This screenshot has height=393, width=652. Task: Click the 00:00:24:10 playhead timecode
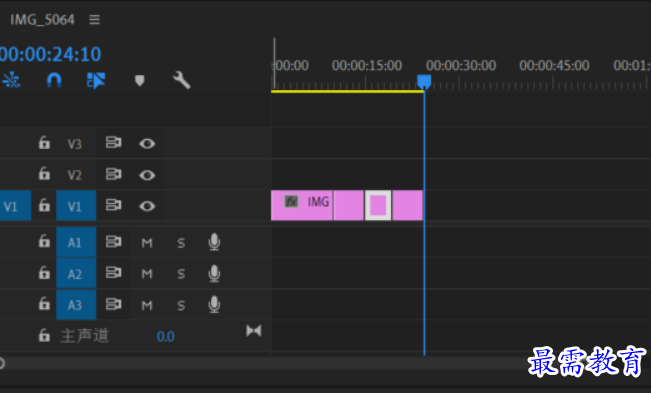pos(50,54)
